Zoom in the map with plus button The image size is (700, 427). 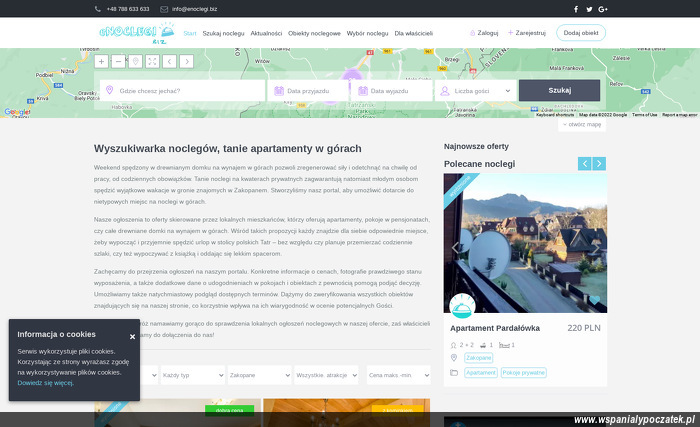coord(101,61)
